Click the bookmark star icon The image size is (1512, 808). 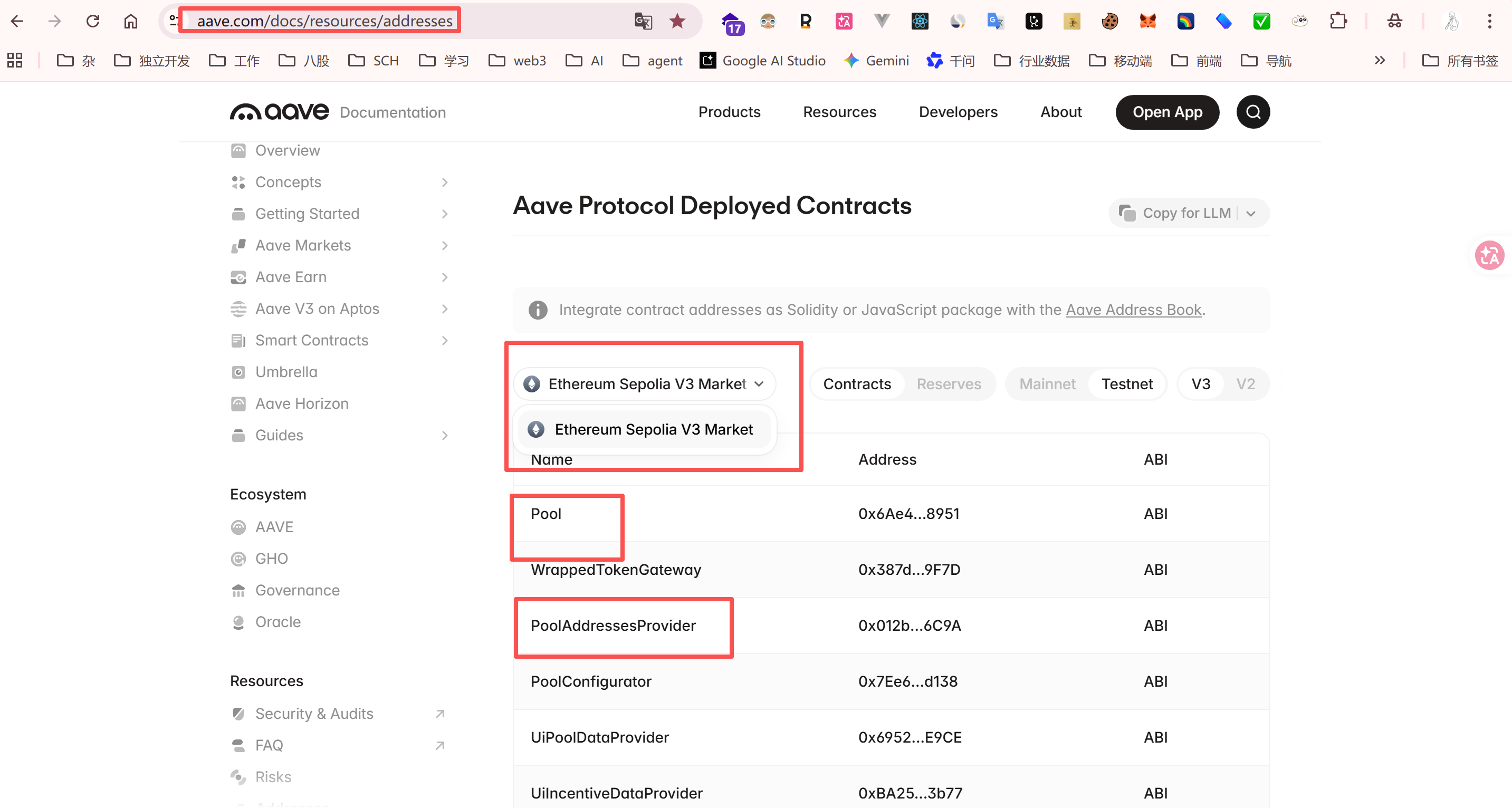point(677,21)
